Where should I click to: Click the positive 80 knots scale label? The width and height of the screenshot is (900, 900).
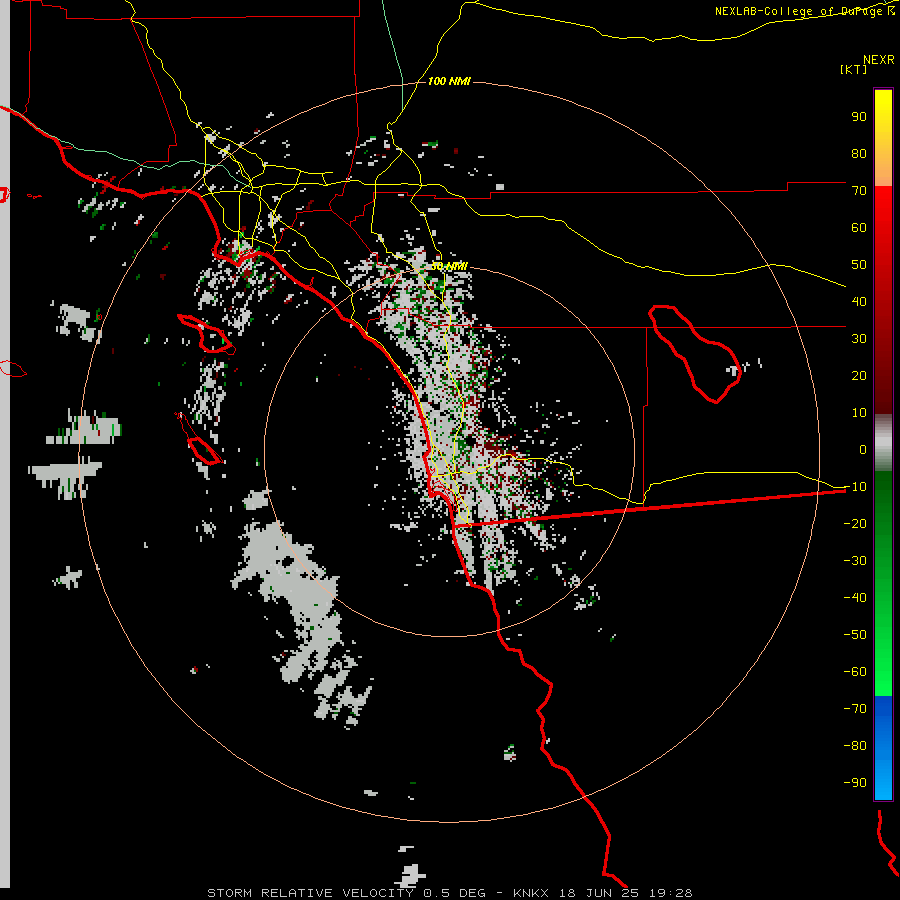[859, 153]
